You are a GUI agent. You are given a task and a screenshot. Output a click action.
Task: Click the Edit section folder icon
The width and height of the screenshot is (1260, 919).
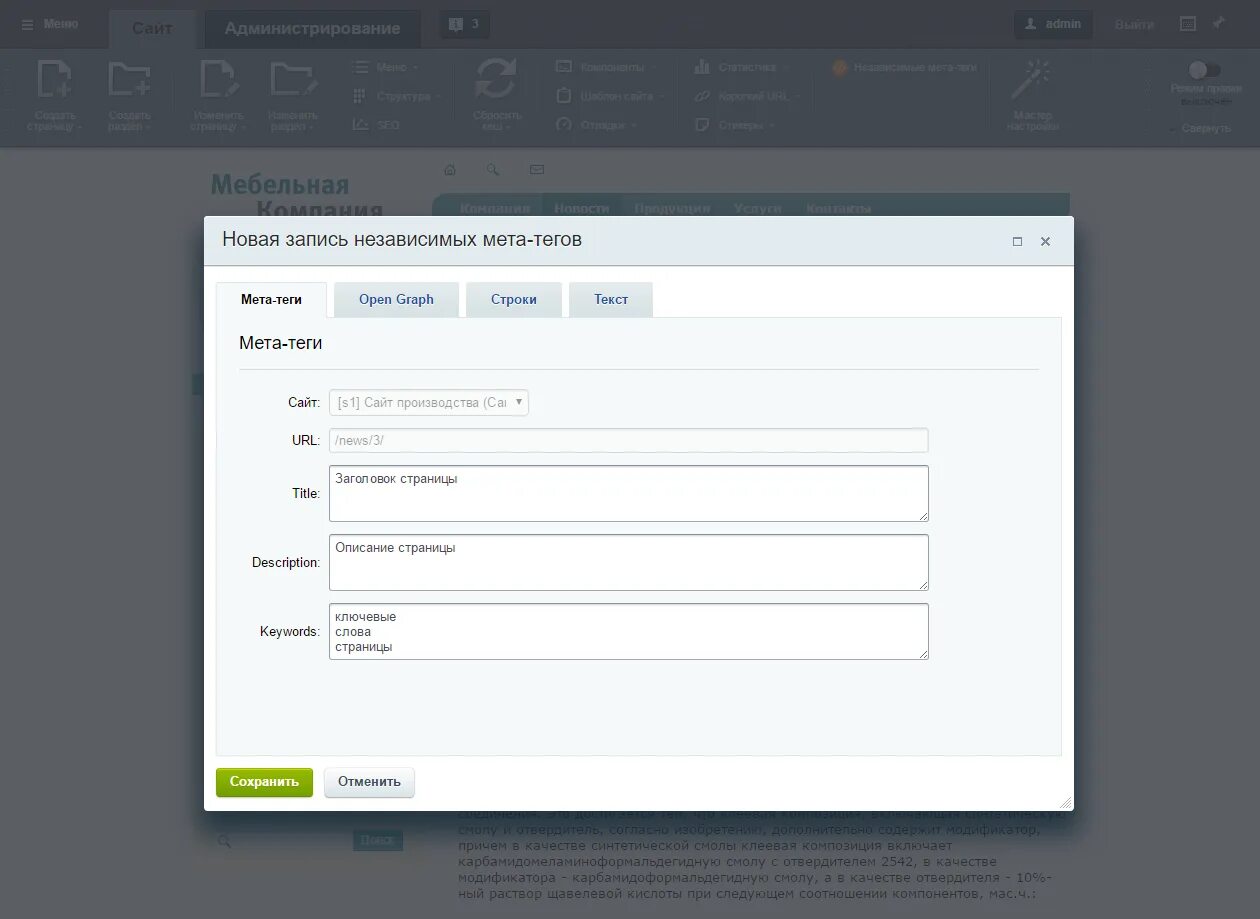293,81
